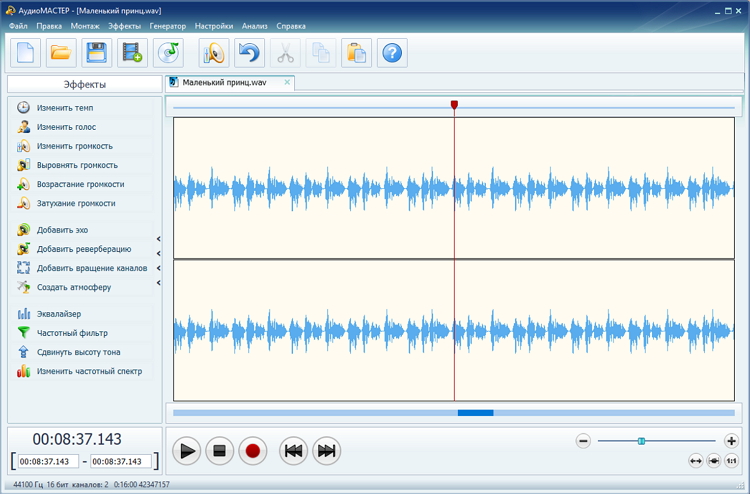
Task: Paste from clipboard using the toolbar icon
Action: pos(356,53)
